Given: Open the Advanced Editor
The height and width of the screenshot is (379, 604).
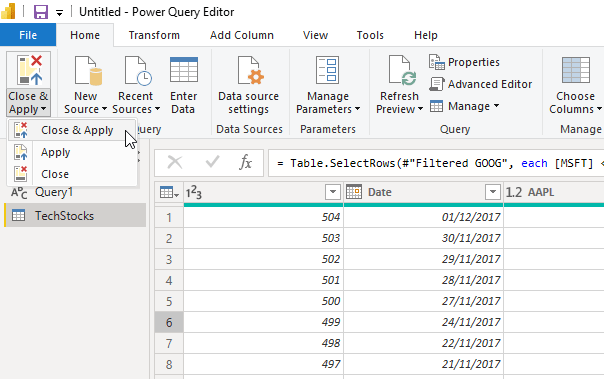Looking at the screenshot, I should (481, 84).
